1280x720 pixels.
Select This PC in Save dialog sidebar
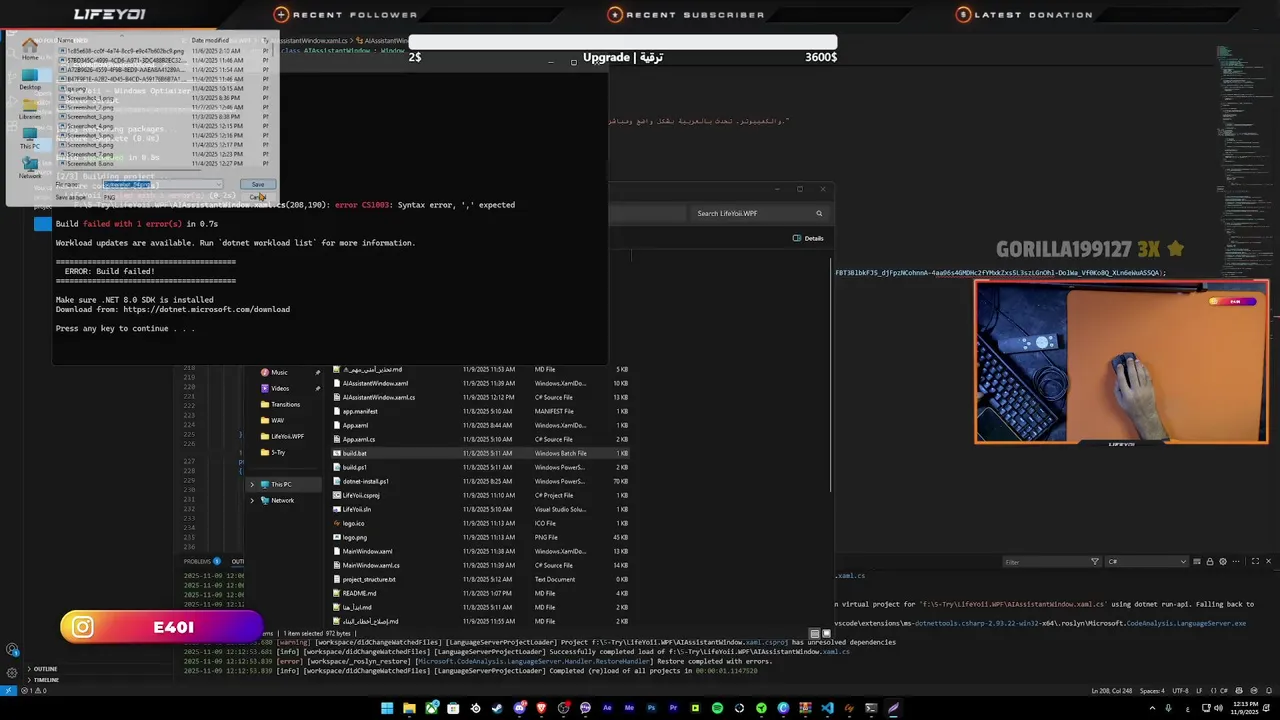[x=30, y=137]
